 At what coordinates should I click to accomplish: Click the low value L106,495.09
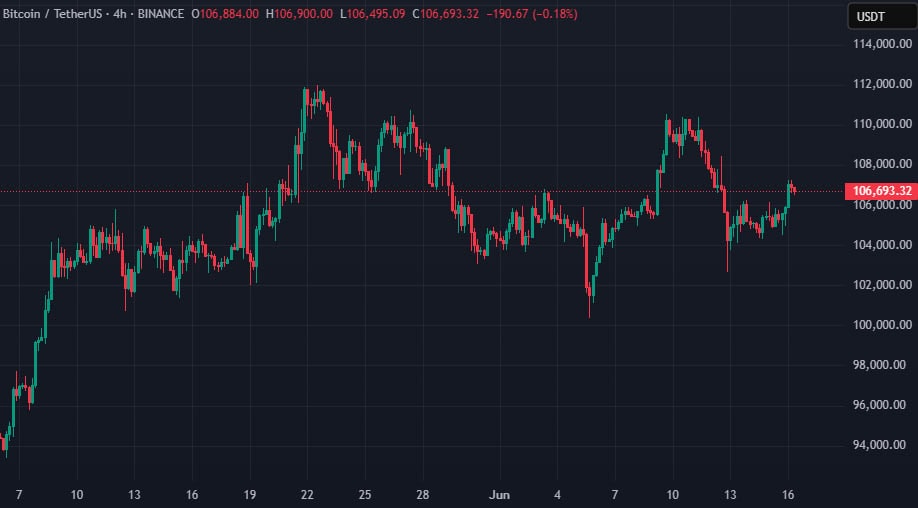click(372, 14)
